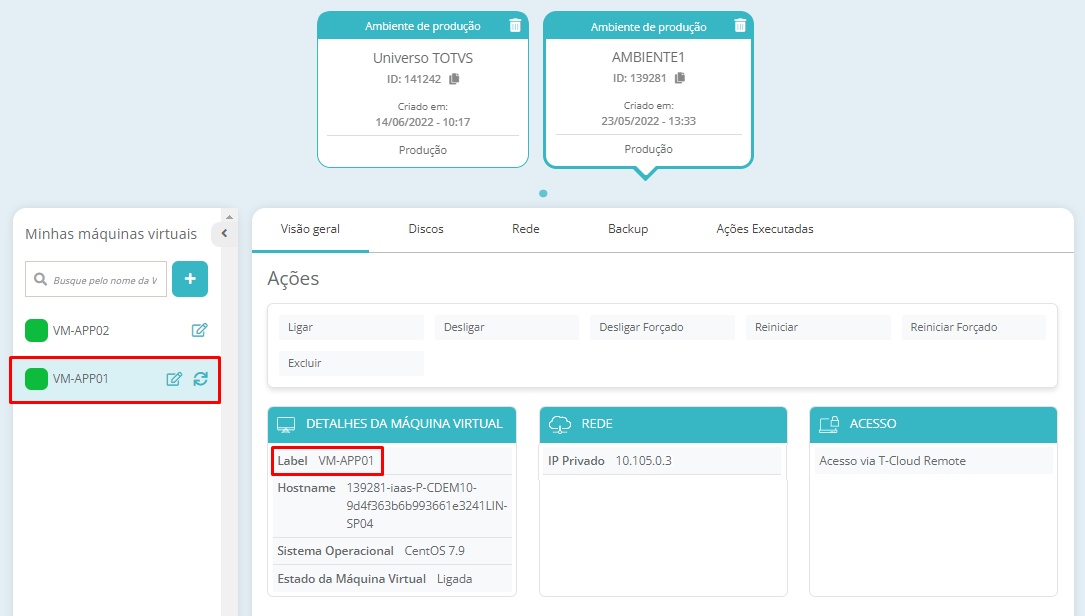Select the Universo TOTVS environment card

point(423,90)
